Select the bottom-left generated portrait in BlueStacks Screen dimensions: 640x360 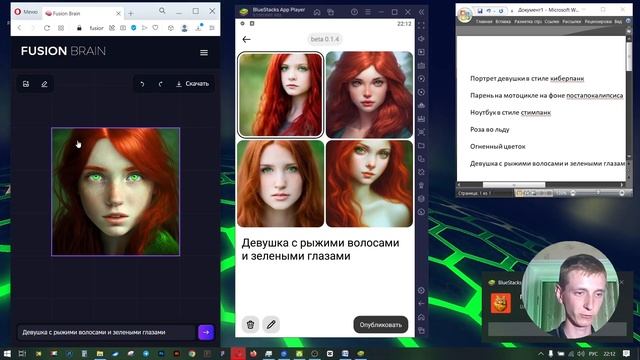[x=280, y=183]
